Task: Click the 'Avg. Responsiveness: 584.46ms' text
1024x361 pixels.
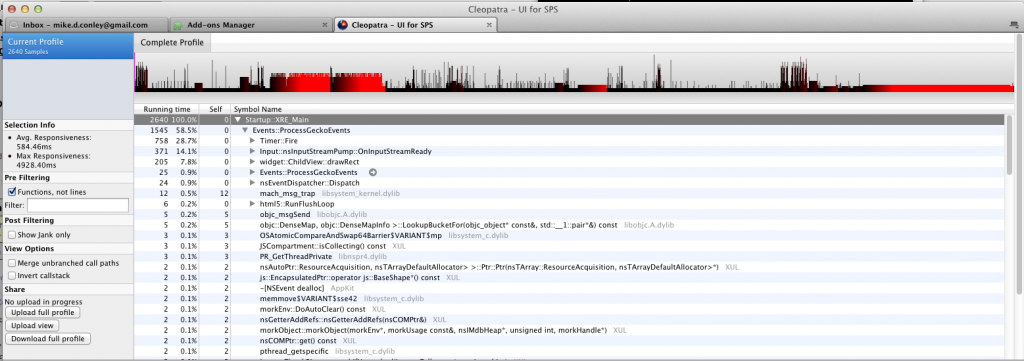Action: tap(54, 142)
